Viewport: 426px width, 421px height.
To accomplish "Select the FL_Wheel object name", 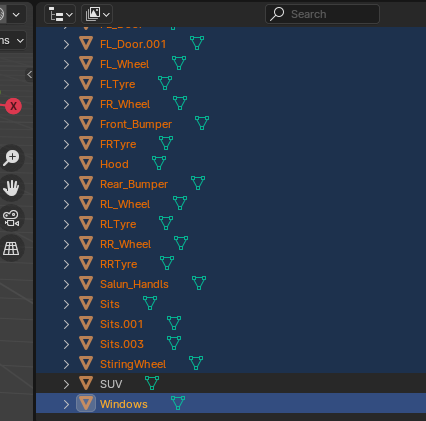I will point(125,64).
